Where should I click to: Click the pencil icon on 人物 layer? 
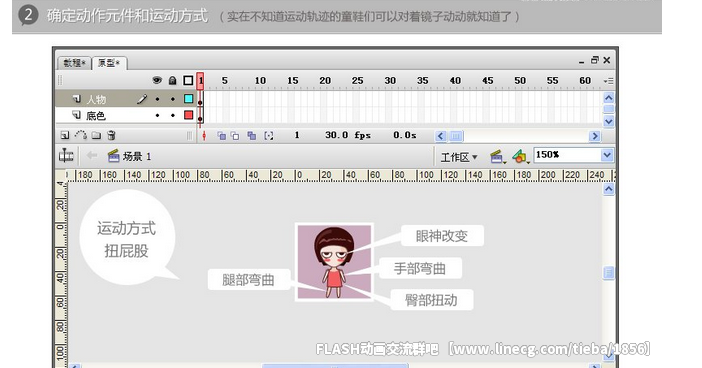tap(142, 99)
